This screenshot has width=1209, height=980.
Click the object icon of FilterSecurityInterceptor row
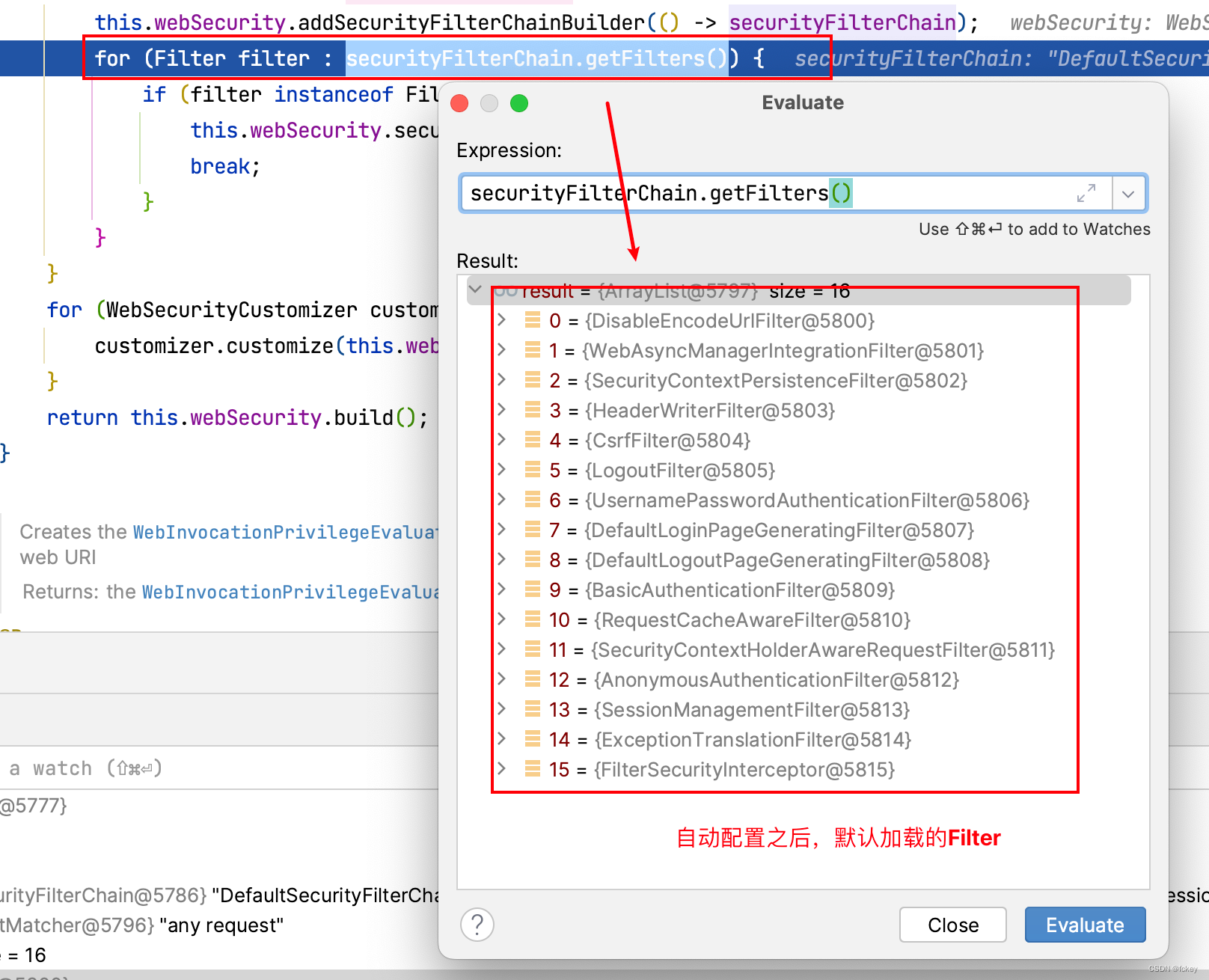[x=533, y=769]
